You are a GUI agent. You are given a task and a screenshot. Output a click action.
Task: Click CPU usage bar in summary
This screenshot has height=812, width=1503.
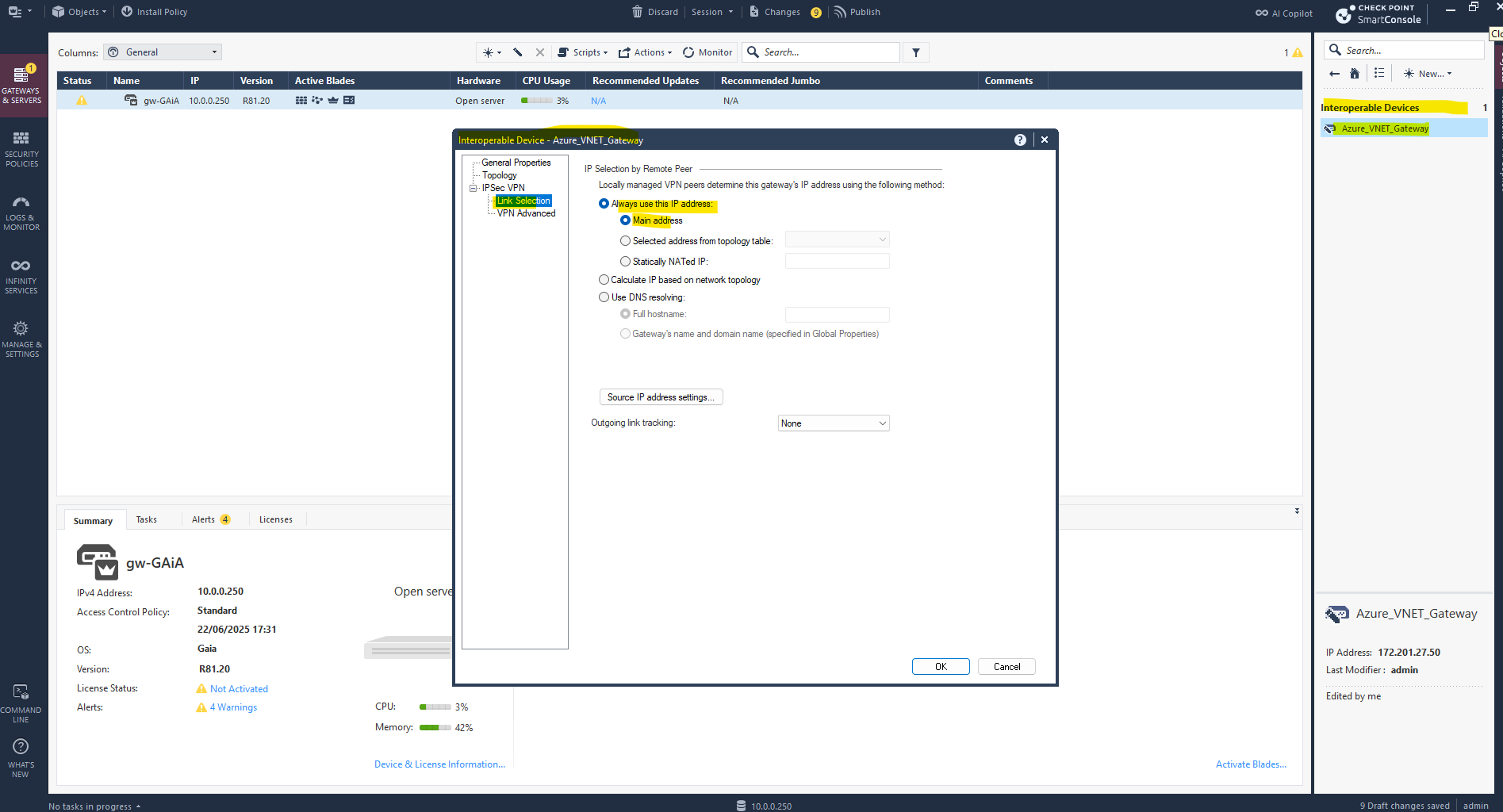click(x=435, y=707)
